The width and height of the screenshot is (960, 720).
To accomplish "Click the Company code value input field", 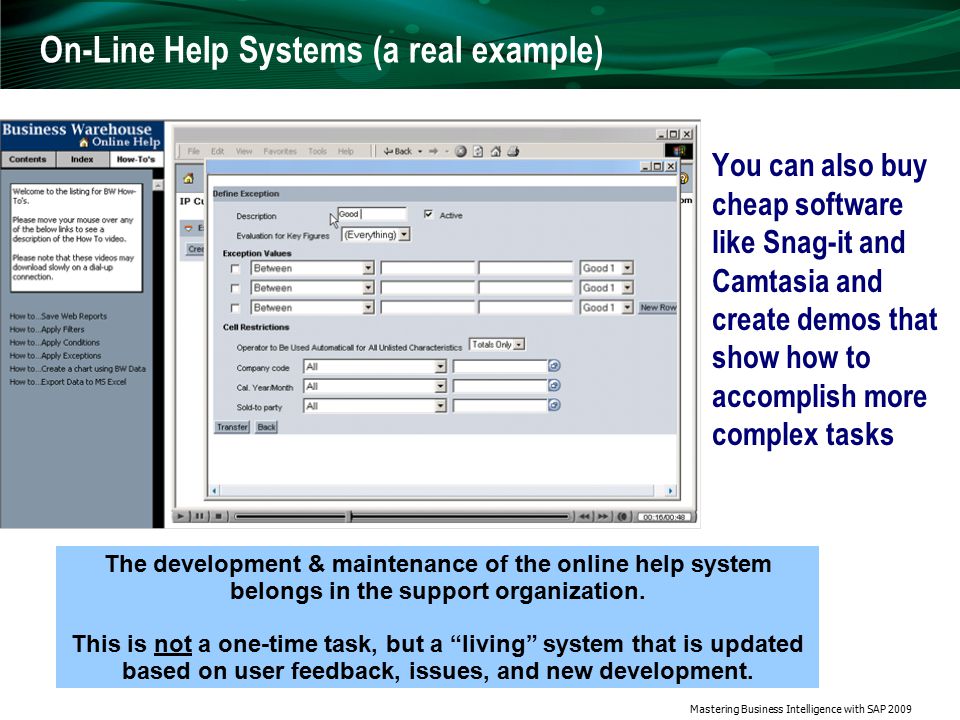I will (x=500, y=367).
